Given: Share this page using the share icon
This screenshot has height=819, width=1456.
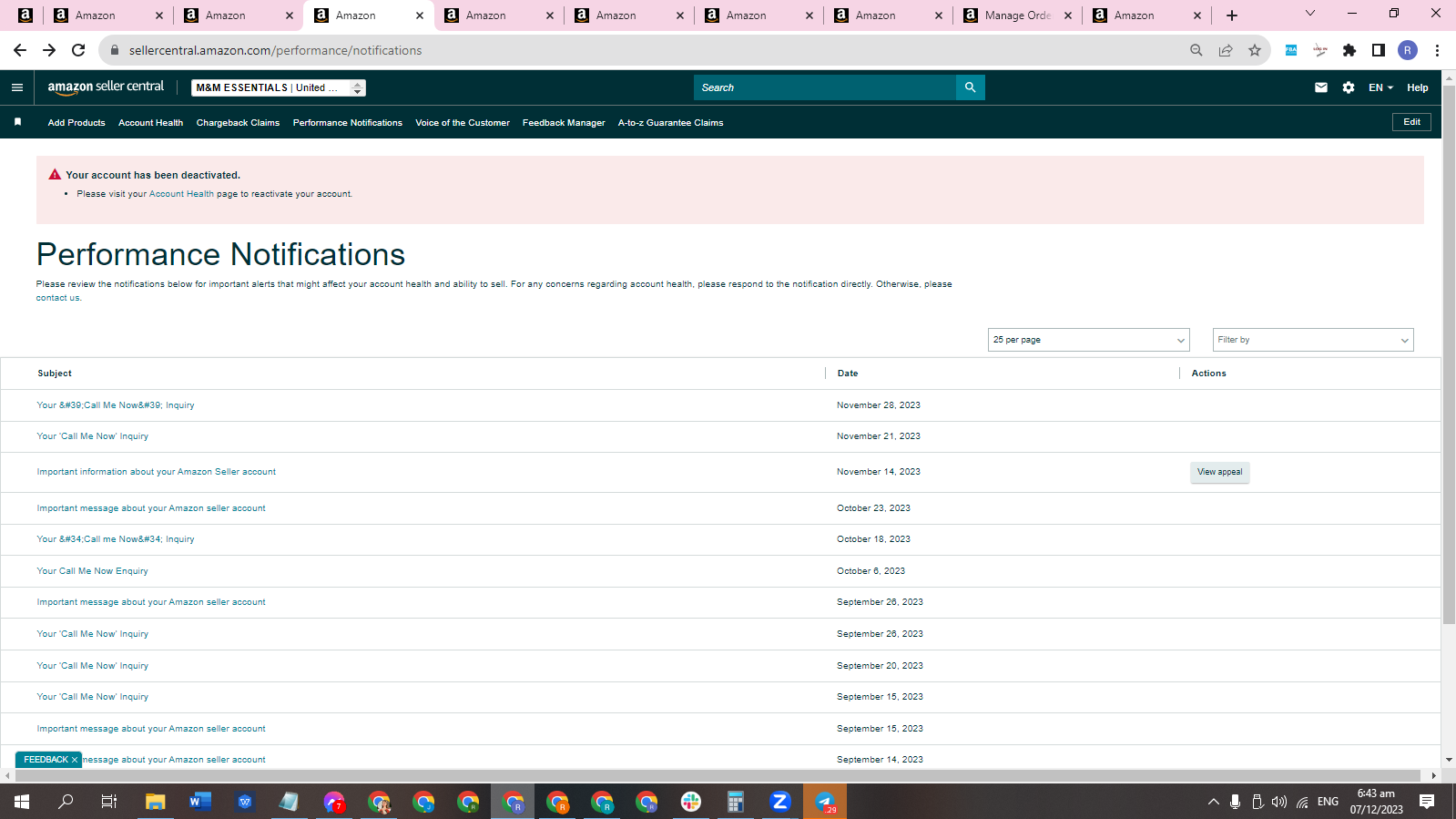Looking at the screenshot, I should [1226, 50].
